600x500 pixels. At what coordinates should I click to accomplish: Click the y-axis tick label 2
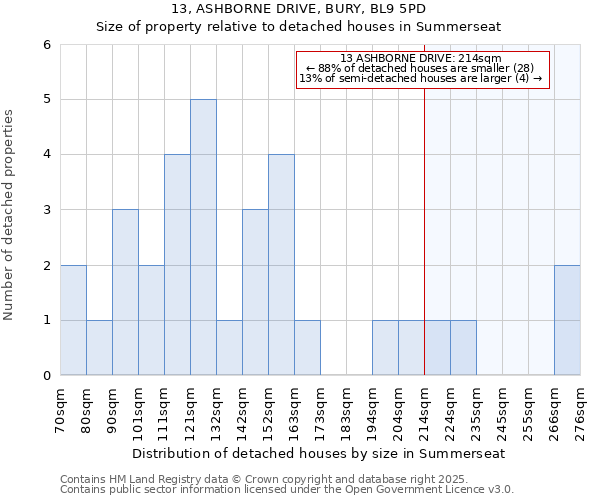pos(47,265)
